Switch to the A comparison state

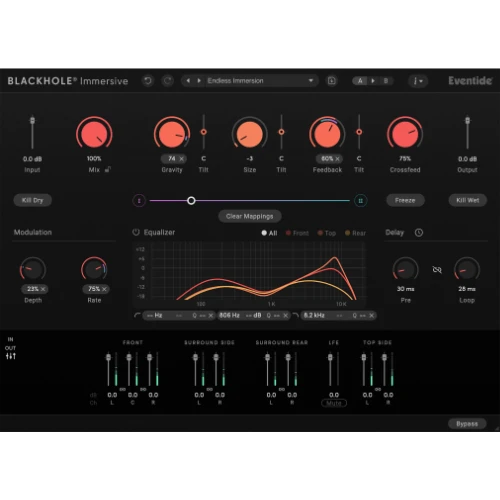pos(360,81)
